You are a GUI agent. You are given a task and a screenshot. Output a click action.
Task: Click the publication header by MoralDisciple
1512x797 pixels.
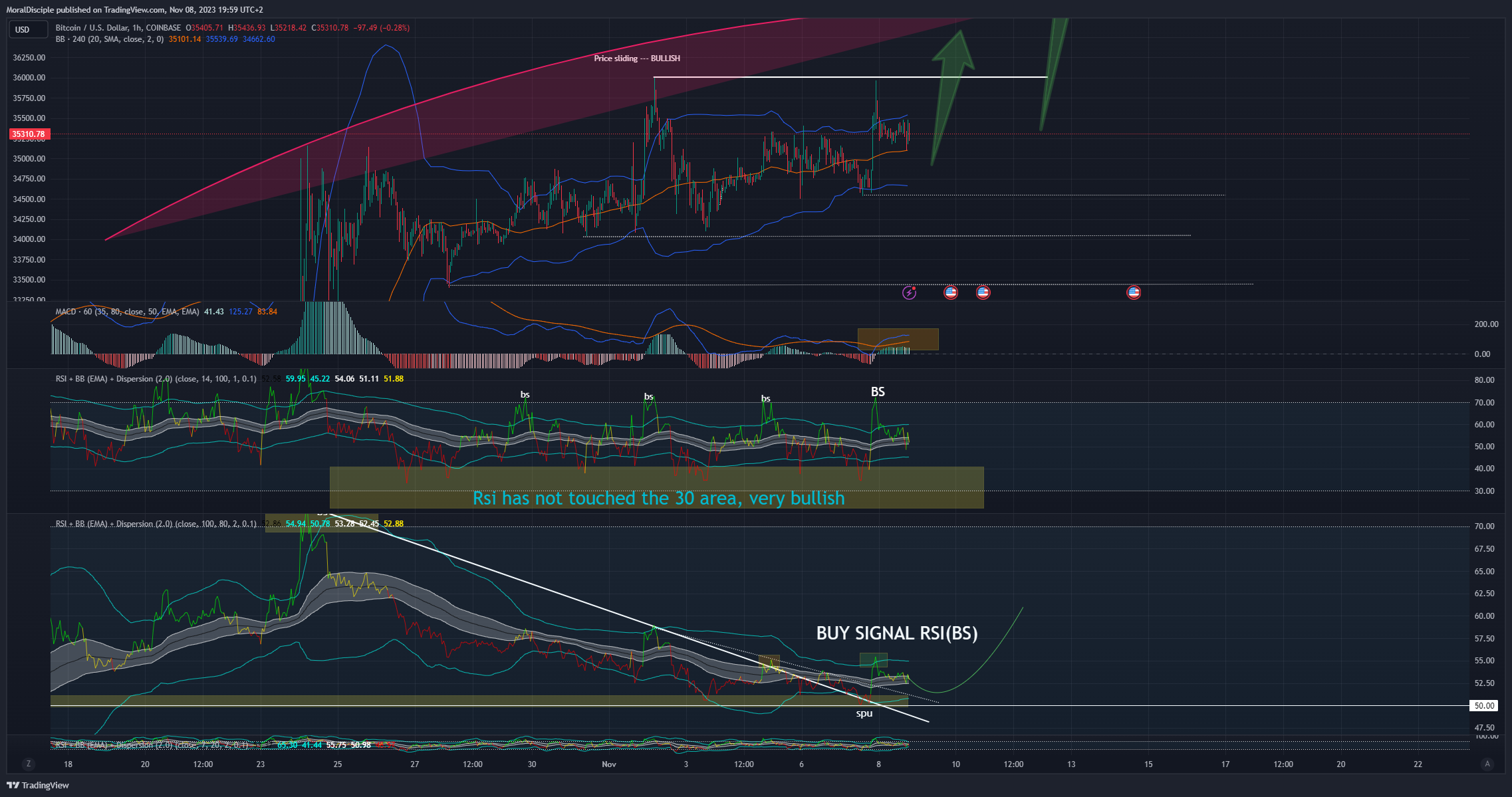pyautogui.click(x=135, y=10)
